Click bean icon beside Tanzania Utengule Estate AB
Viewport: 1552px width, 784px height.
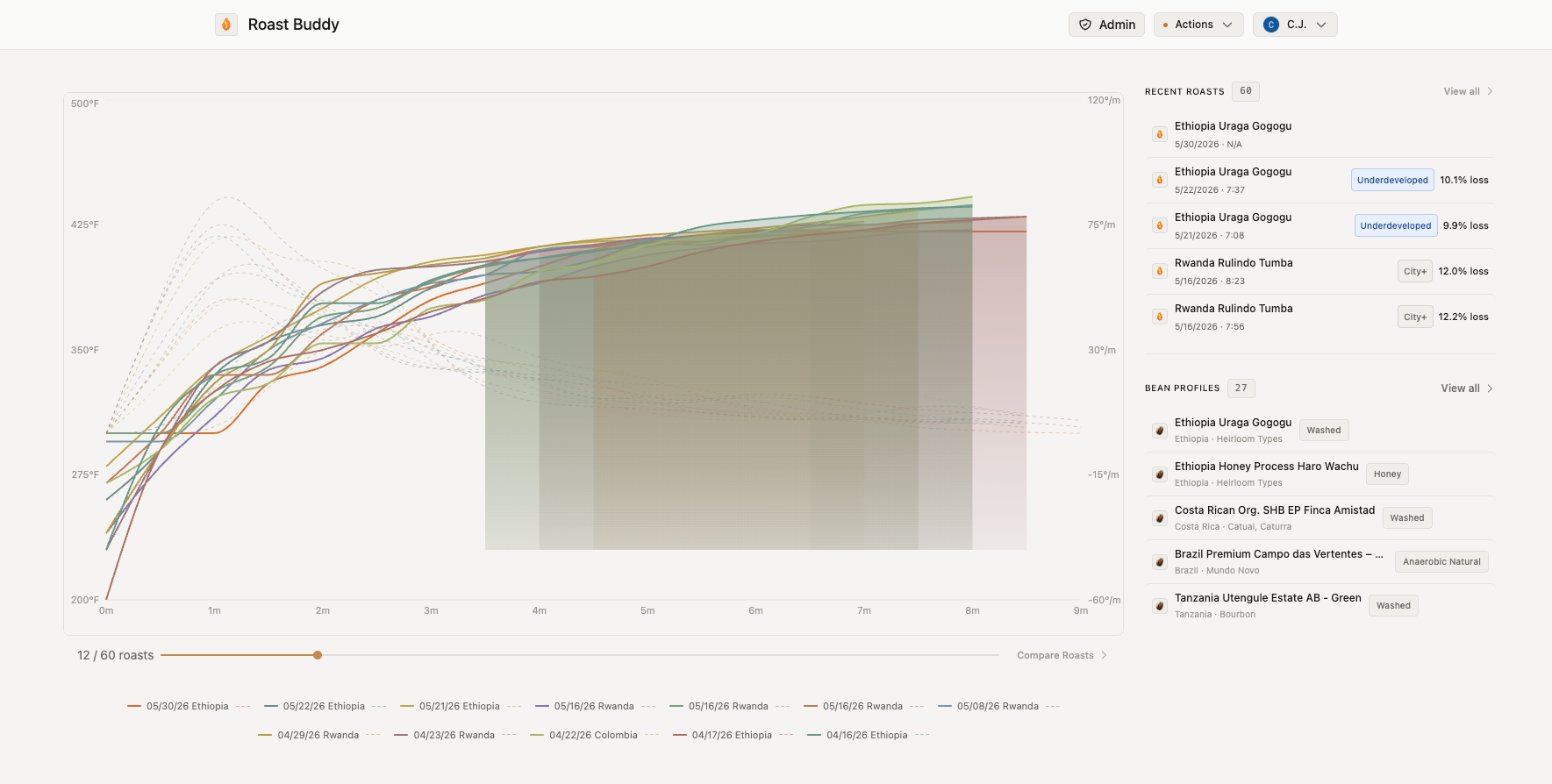[x=1160, y=606]
